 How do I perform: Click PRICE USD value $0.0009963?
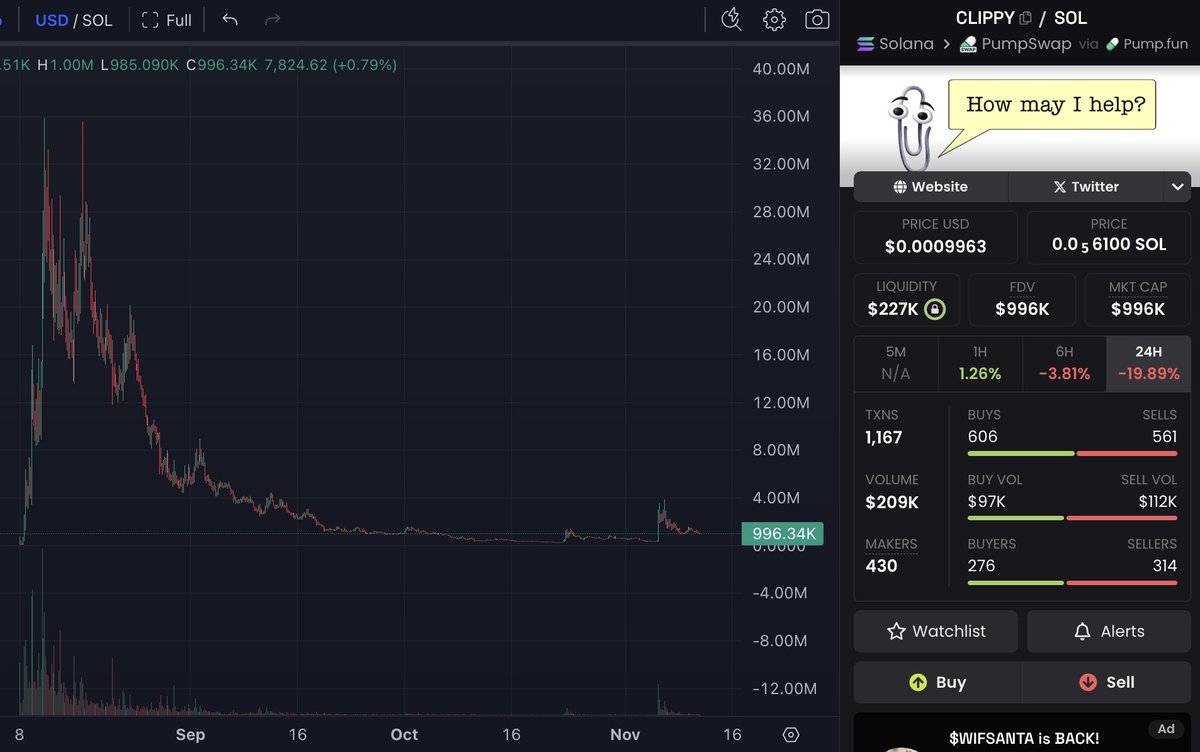[935, 246]
